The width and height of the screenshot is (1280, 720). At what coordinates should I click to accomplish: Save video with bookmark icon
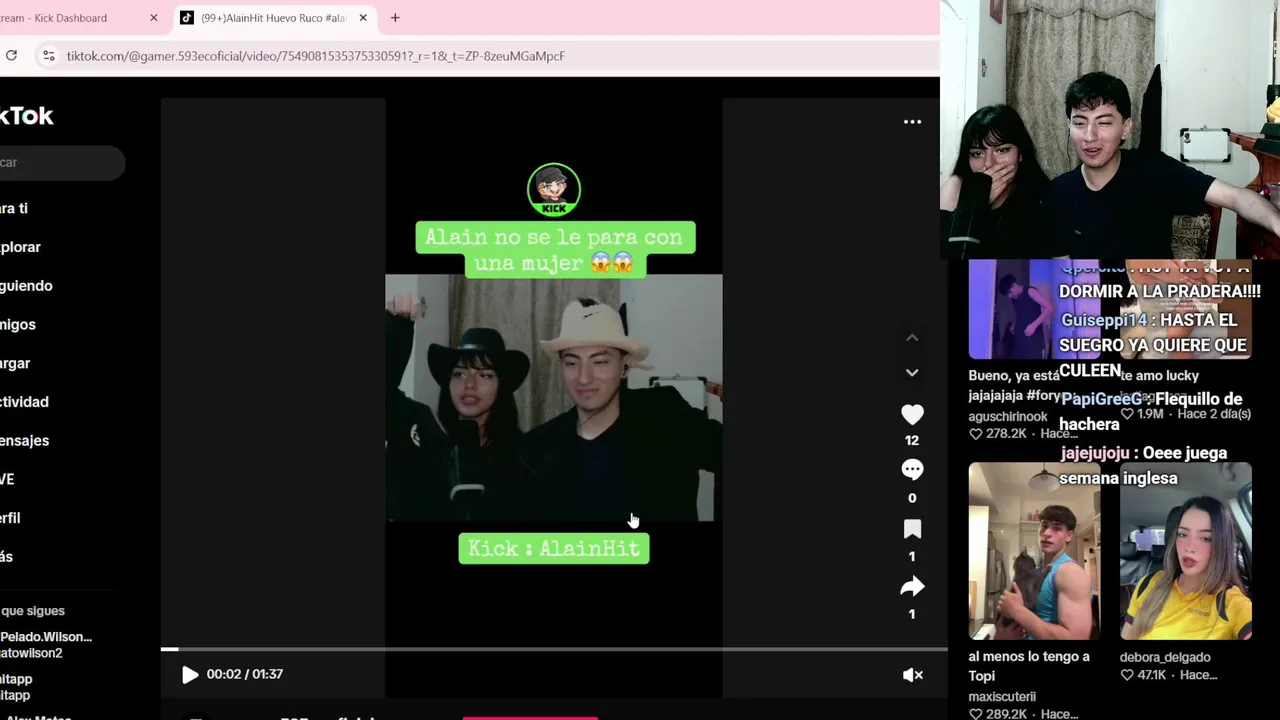pyautogui.click(x=912, y=529)
